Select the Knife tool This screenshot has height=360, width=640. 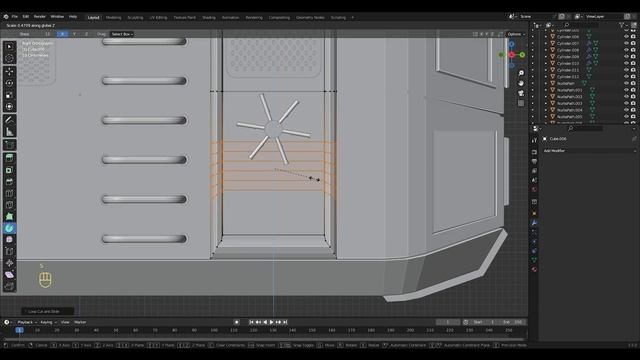pyautogui.click(x=9, y=205)
